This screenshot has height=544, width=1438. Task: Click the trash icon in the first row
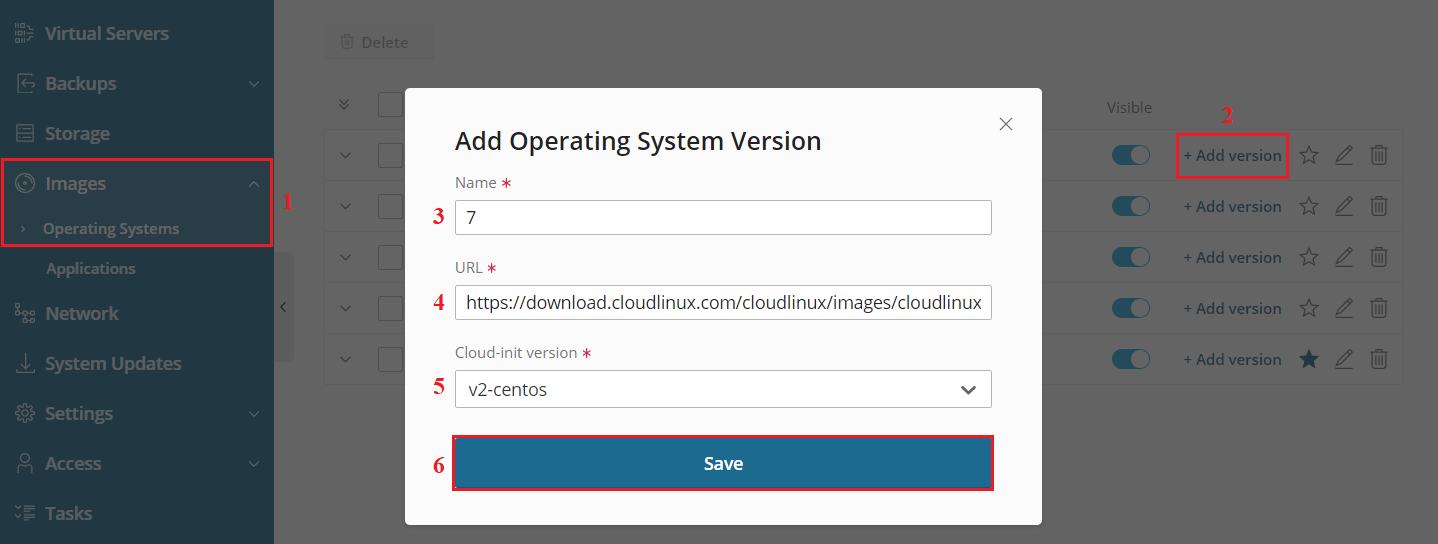(1378, 155)
